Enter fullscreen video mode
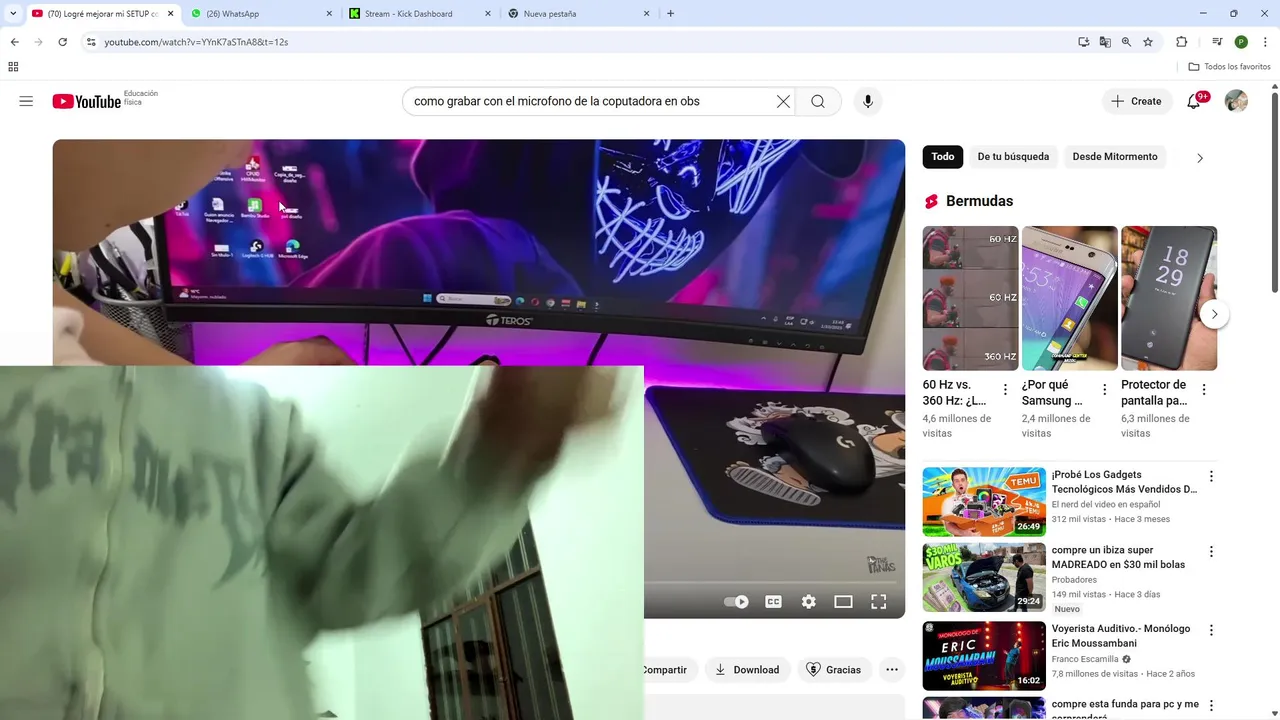Image resolution: width=1280 pixels, height=720 pixels. tap(879, 601)
